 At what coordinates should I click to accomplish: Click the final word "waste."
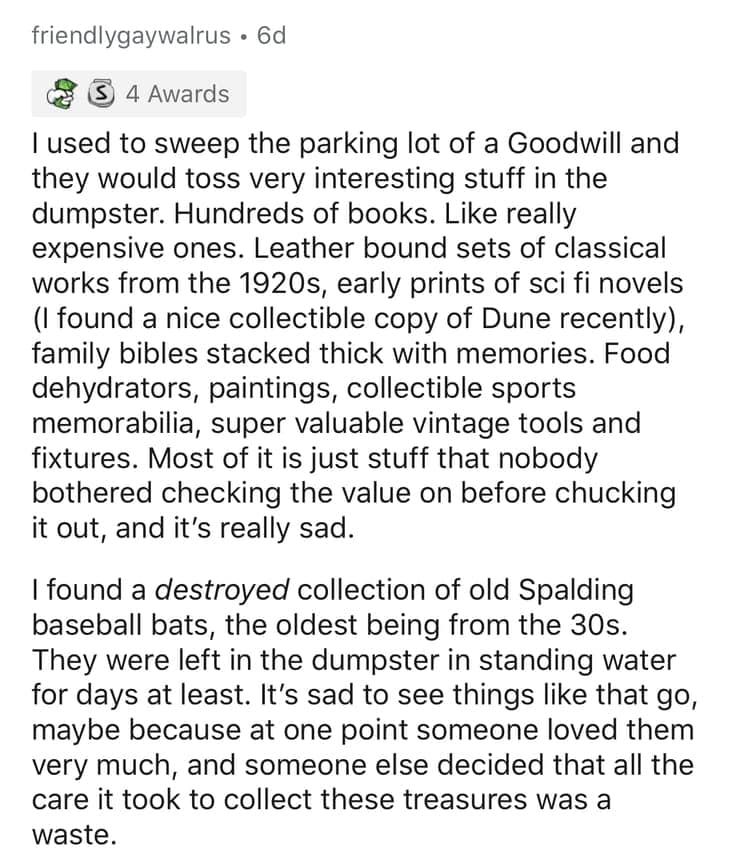click(x=74, y=836)
